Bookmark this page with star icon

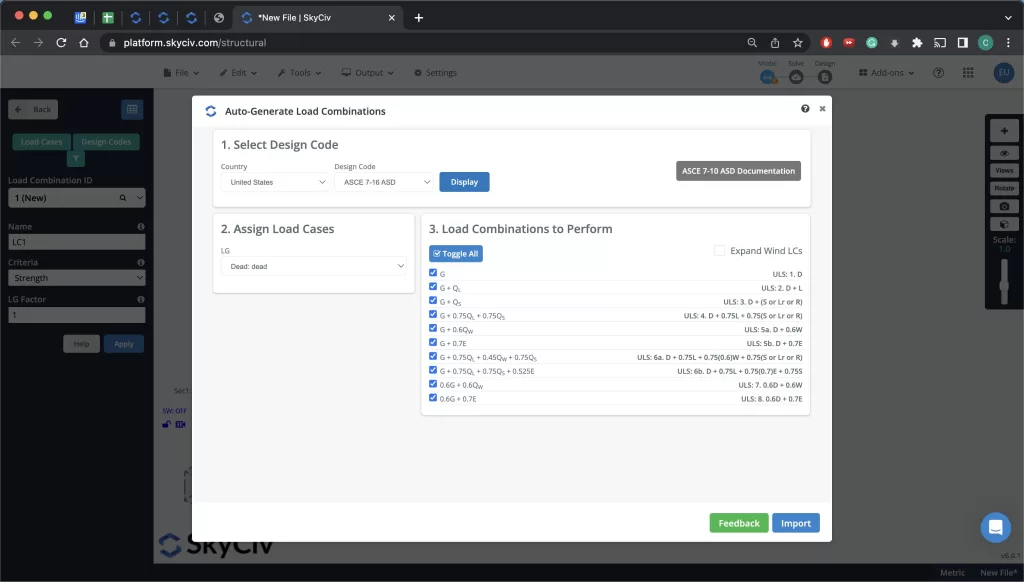pos(797,42)
